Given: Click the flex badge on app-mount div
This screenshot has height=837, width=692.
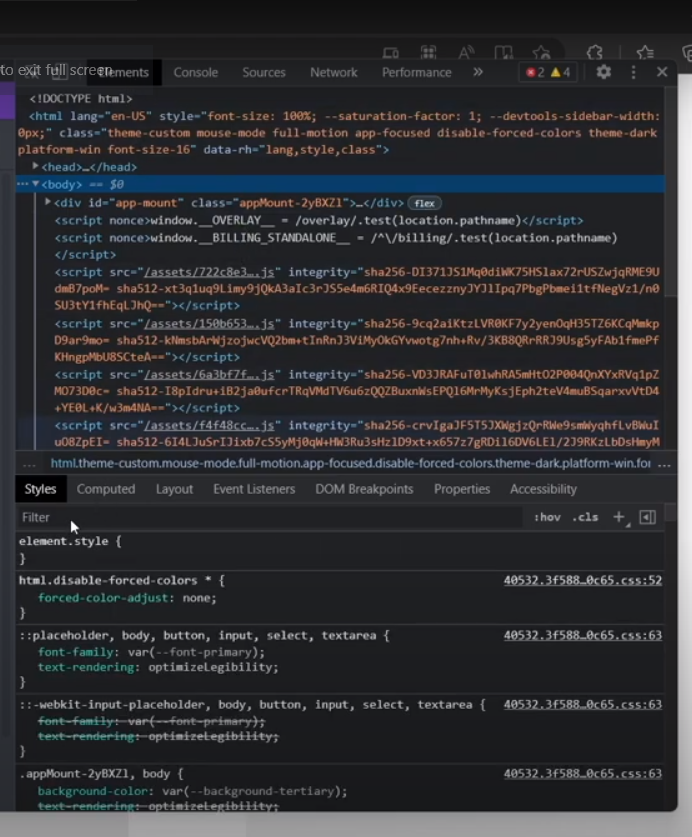Looking at the screenshot, I should (x=425, y=203).
